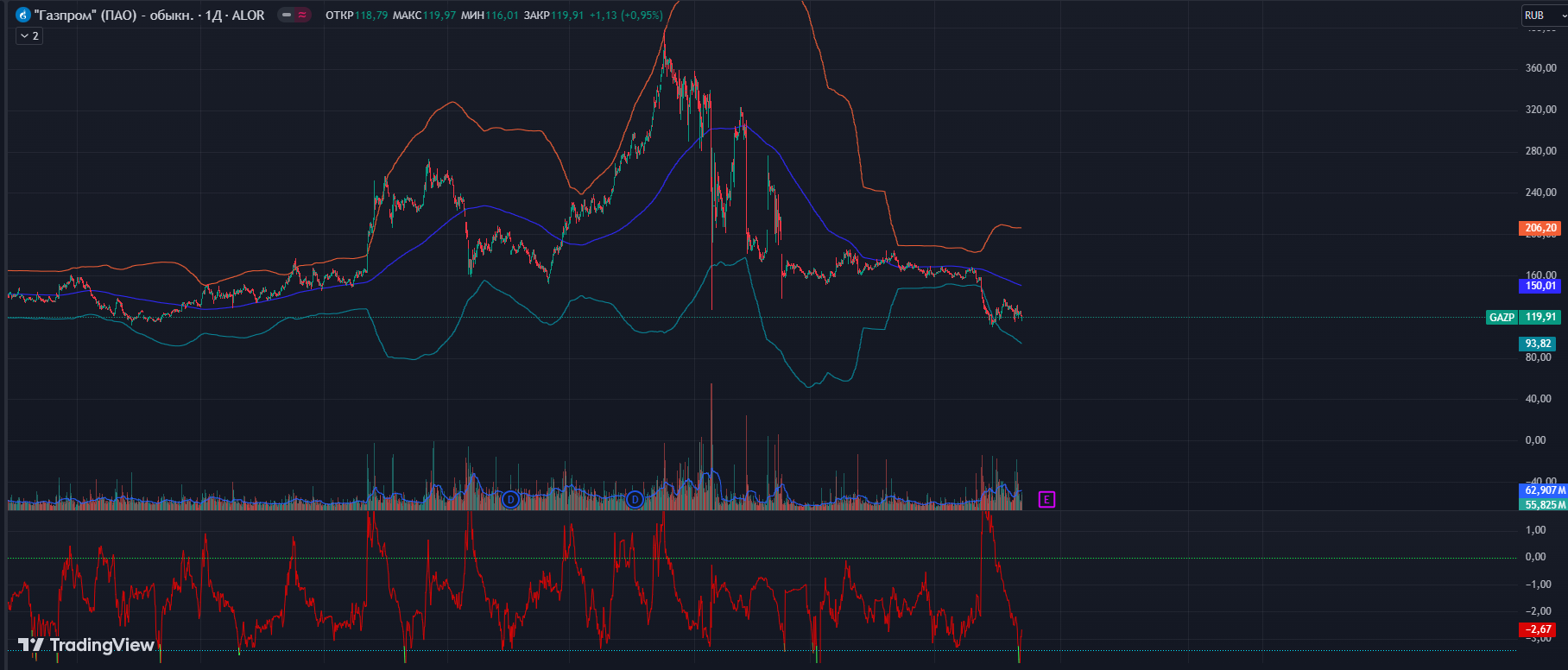
Task: Click the GAZP price-line ticker label
Action: click(x=1502, y=317)
